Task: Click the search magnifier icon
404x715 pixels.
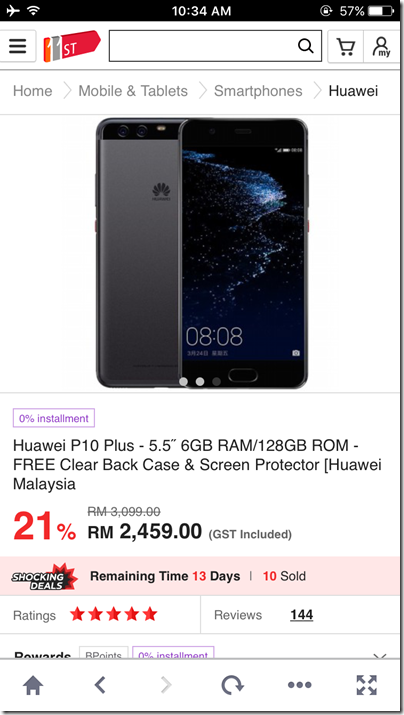Action: click(306, 46)
